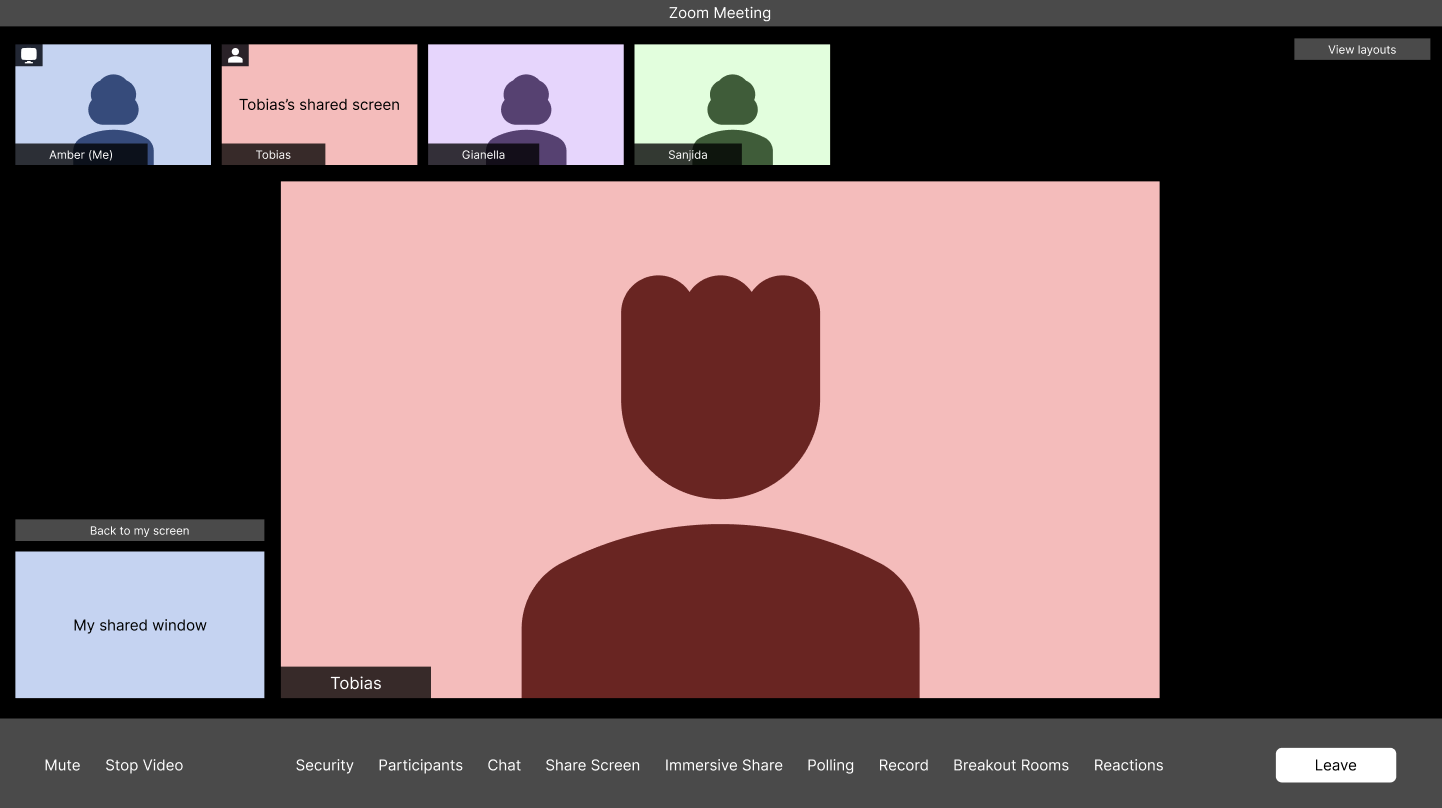Select Gianella's video thumbnail

point(525,104)
